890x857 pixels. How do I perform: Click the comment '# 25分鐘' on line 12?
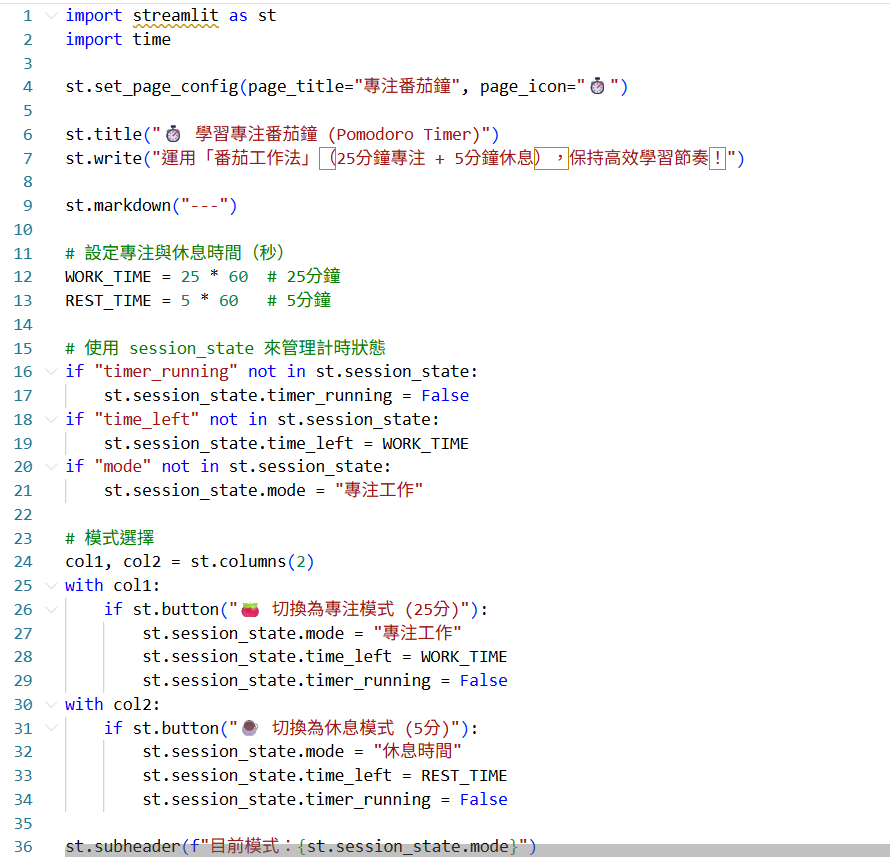(x=304, y=277)
